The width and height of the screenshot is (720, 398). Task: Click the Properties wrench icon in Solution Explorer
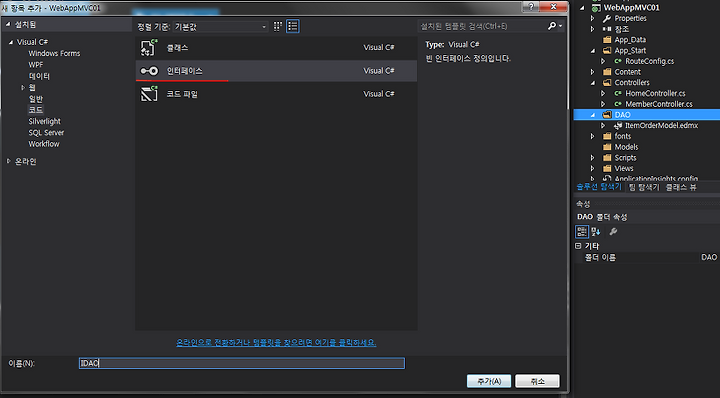(607, 18)
